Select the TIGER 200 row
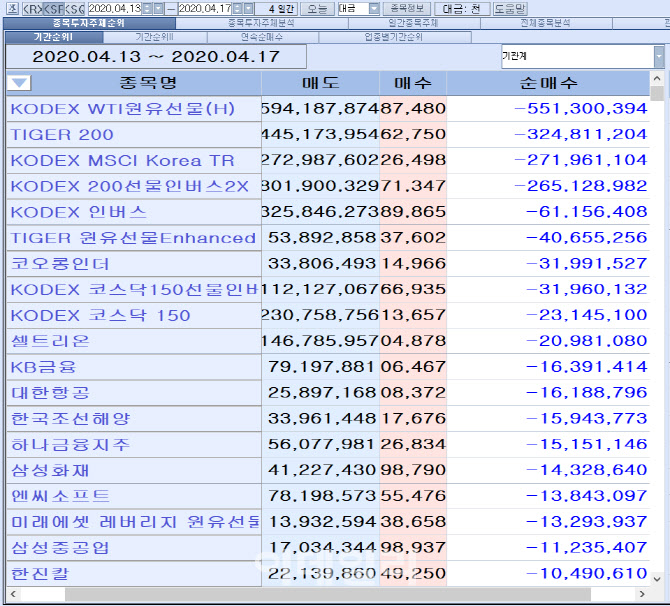Viewport: 670px width, 606px height. tap(328, 135)
